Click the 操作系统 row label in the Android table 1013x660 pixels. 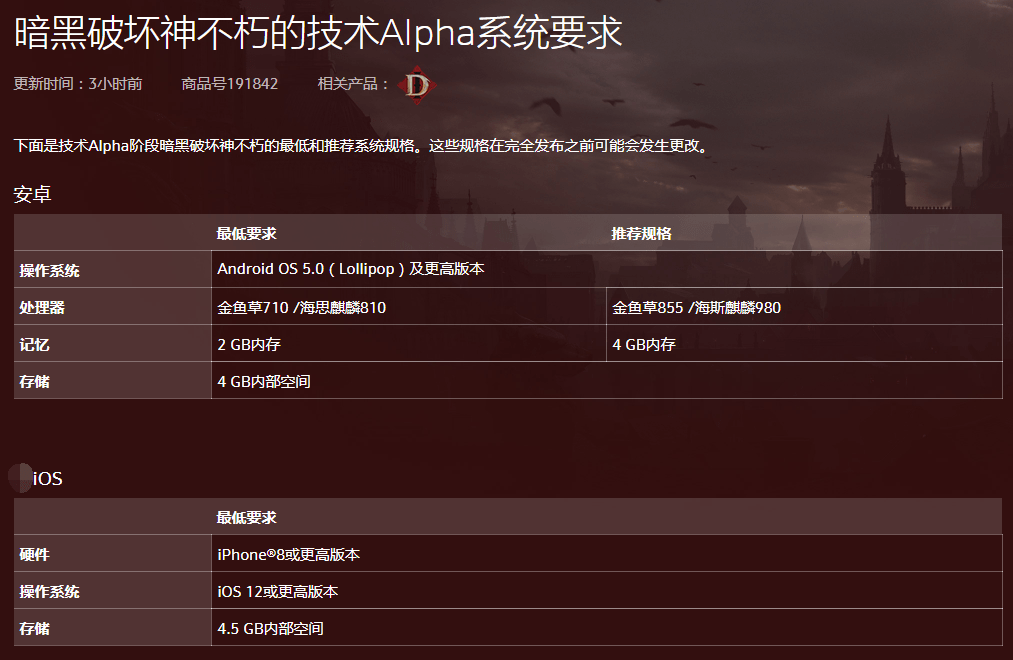click(50, 270)
